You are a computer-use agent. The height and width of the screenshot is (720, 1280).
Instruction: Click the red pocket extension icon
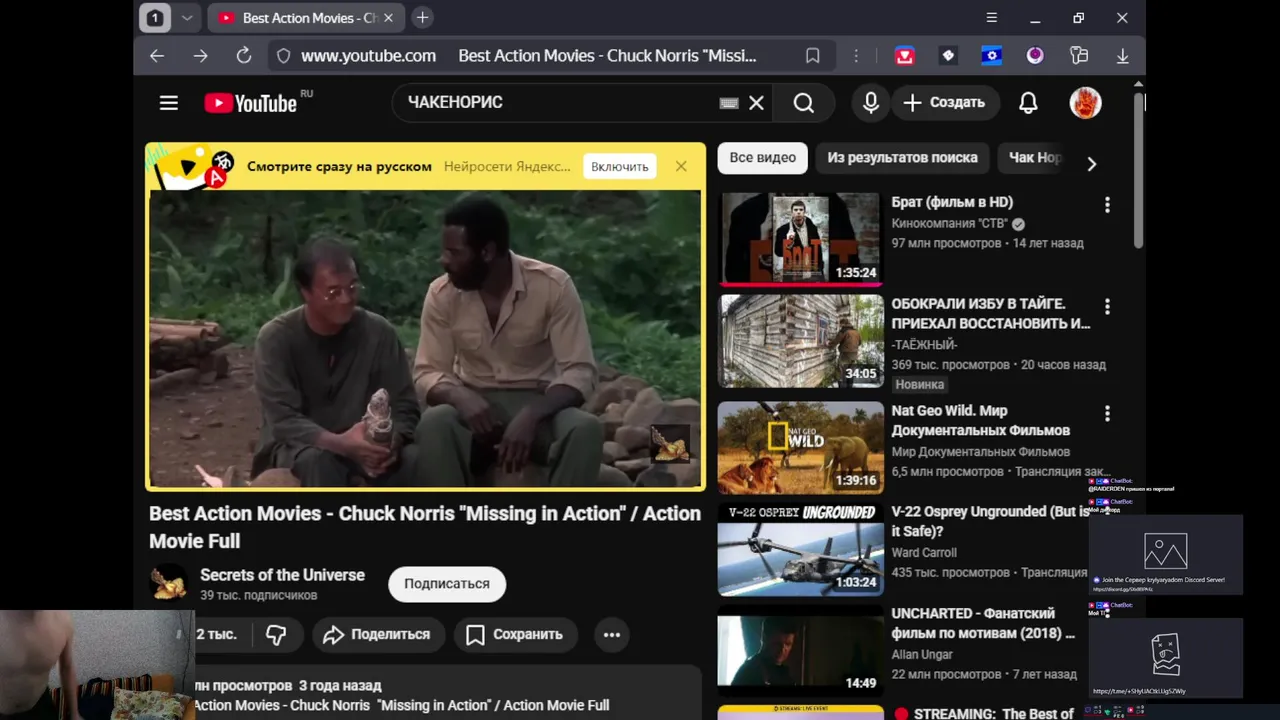pos(905,56)
